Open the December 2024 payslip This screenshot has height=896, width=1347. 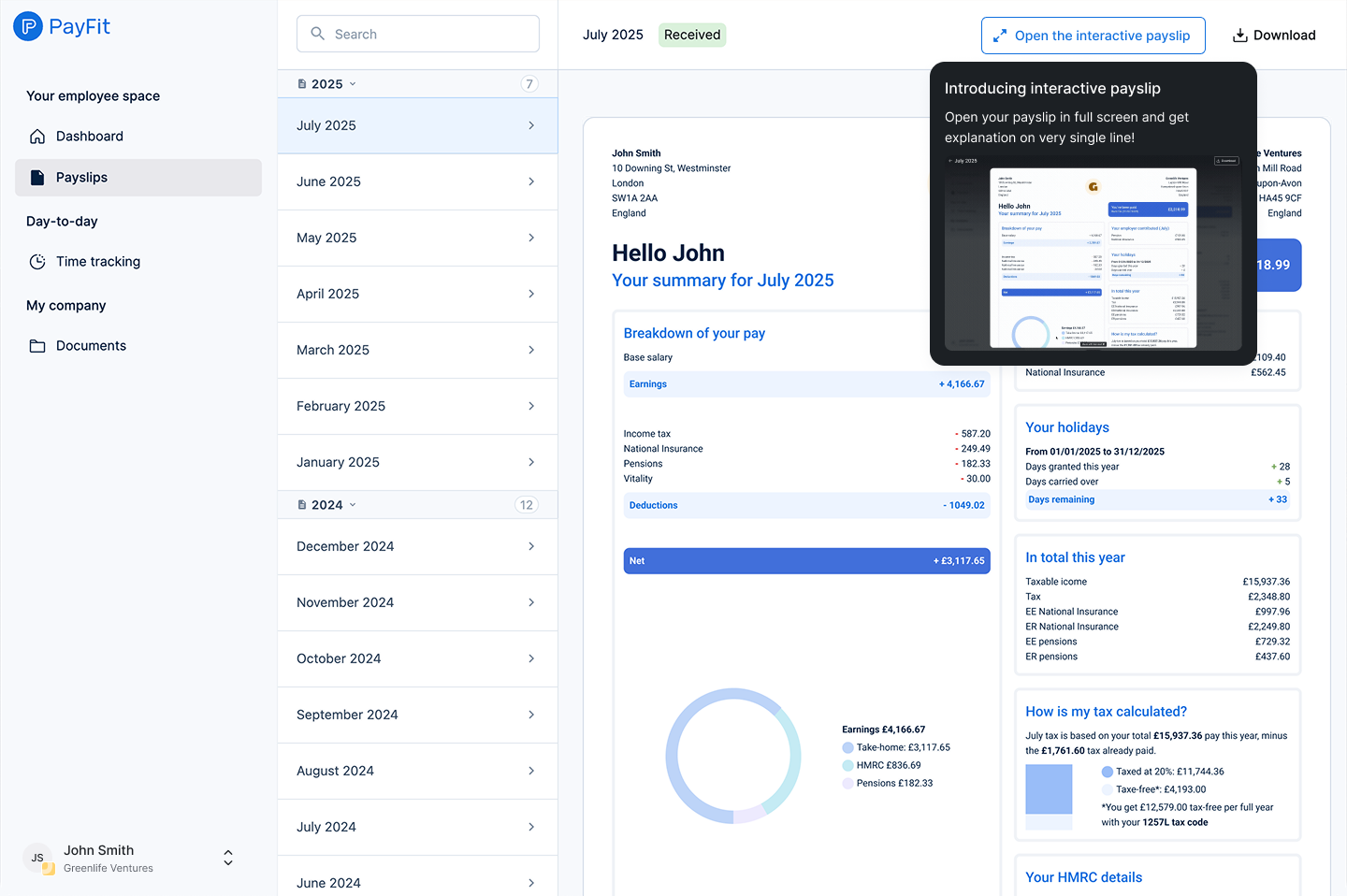click(x=417, y=546)
